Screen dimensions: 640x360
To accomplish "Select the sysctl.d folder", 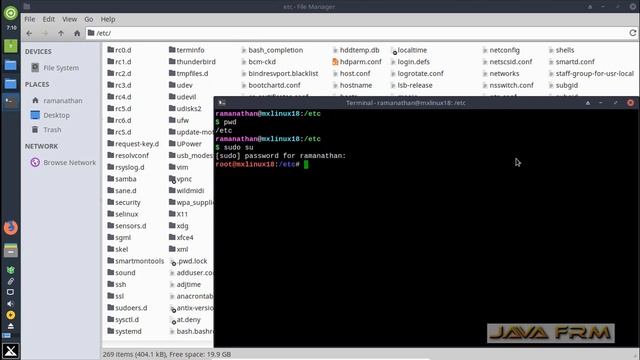I will (x=123, y=320).
